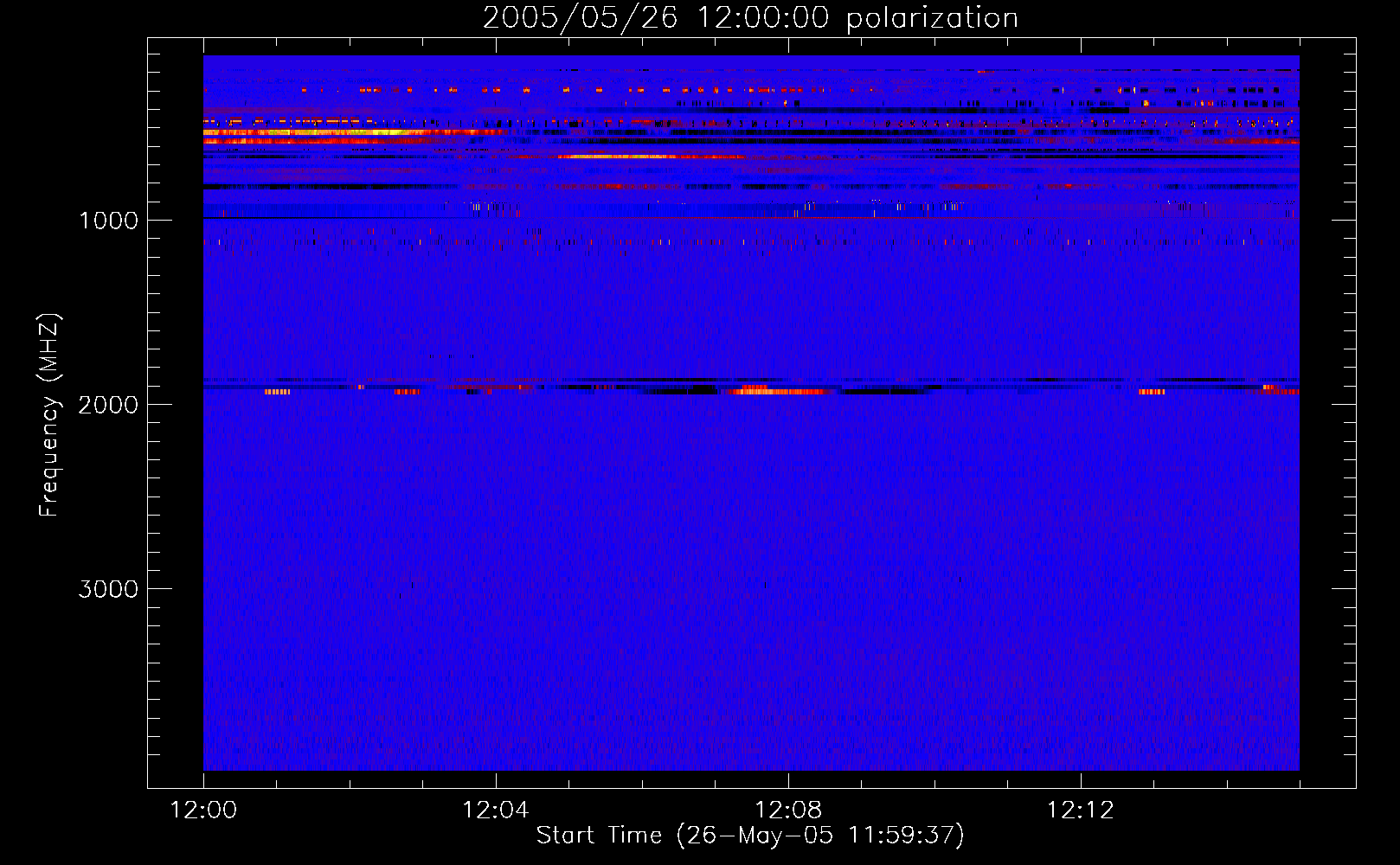1400x865 pixels.
Task: Click the '1000' frequency tick label
Action: coord(108,221)
